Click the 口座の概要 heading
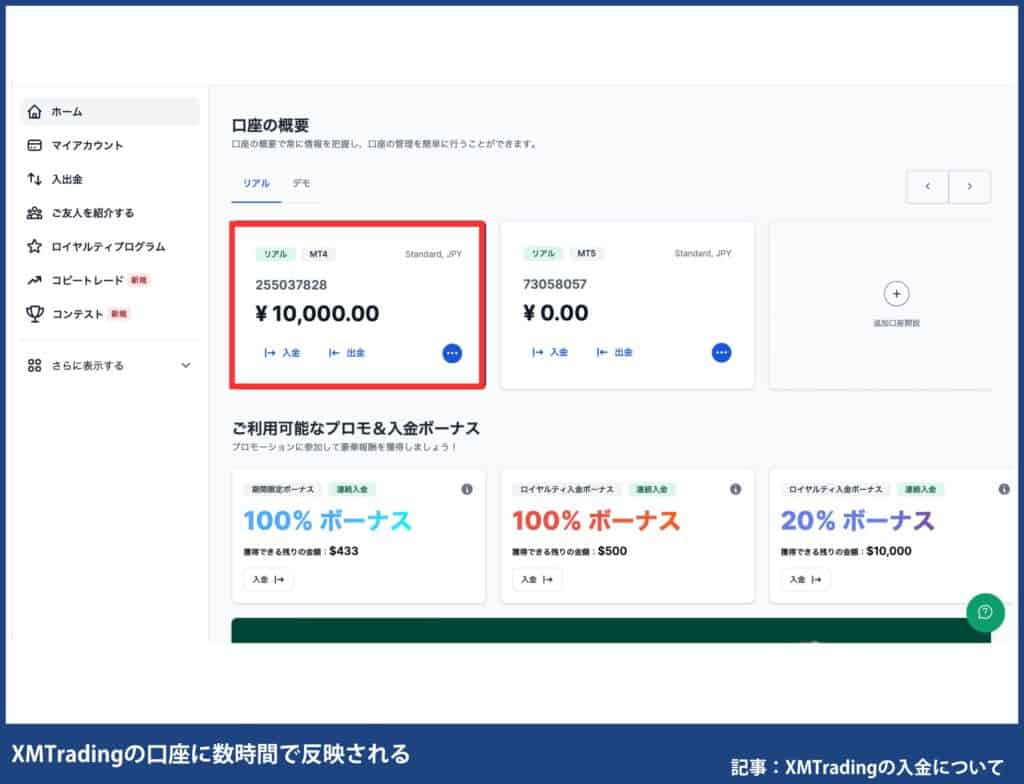The height and width of the screenshot is (784, 1024). point(270,125)
